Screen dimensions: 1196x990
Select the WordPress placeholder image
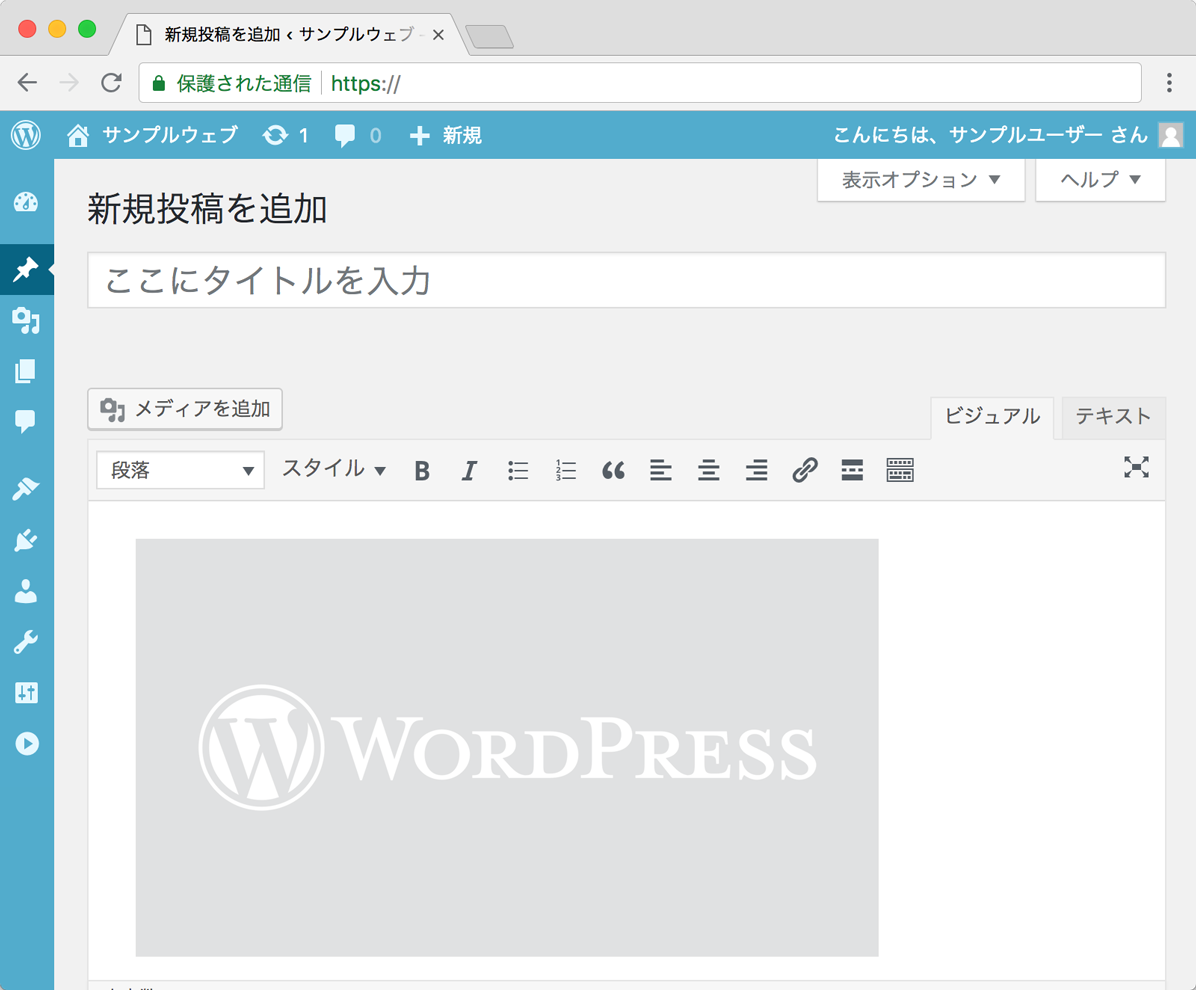(507, 747)
